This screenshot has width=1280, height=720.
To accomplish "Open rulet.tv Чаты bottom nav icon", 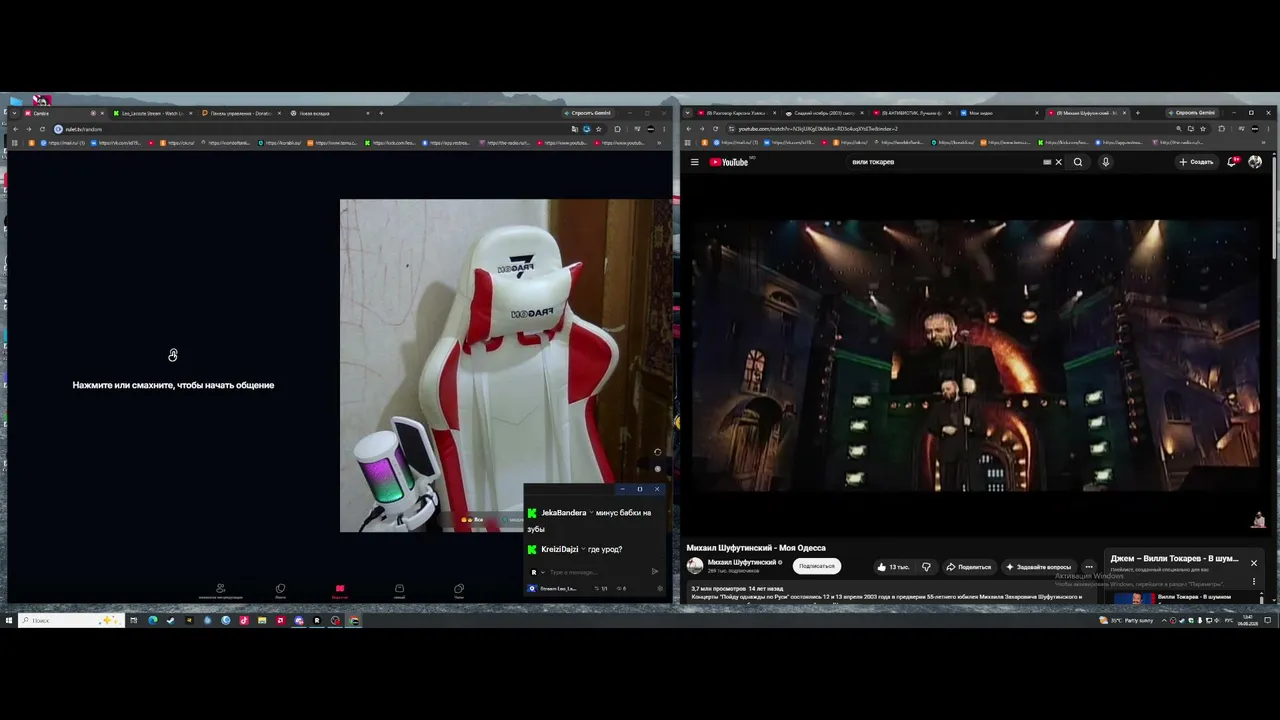I will [459, 591].
